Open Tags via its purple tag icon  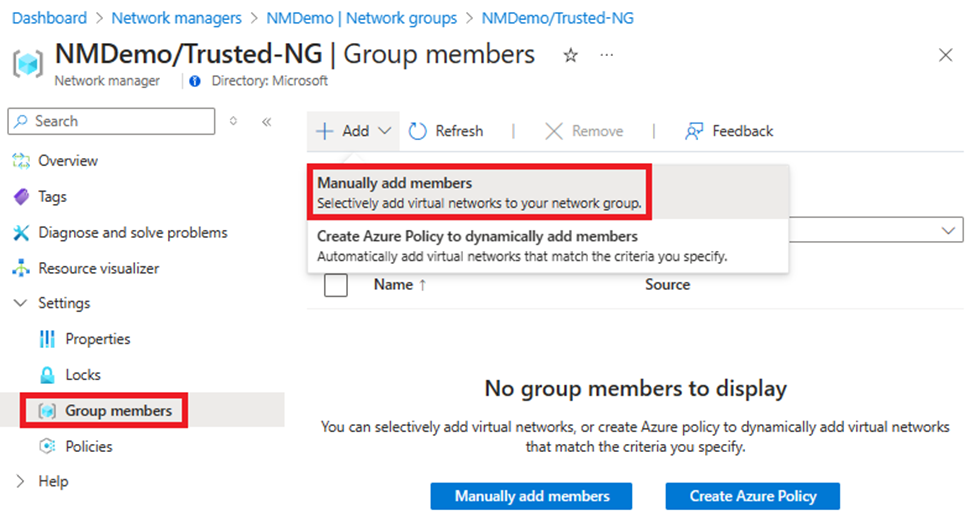tap(21, 197)
